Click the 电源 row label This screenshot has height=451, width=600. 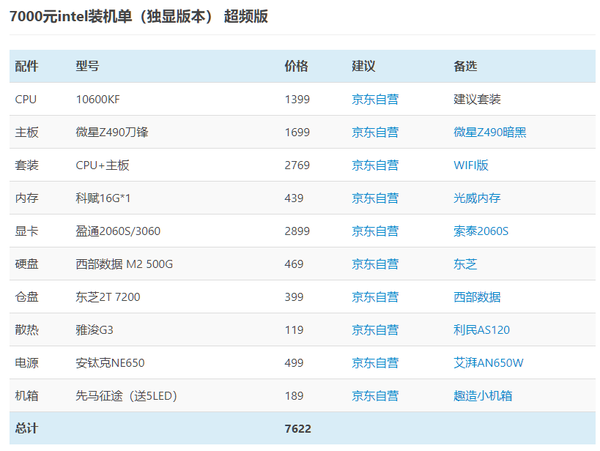(26, 363)
